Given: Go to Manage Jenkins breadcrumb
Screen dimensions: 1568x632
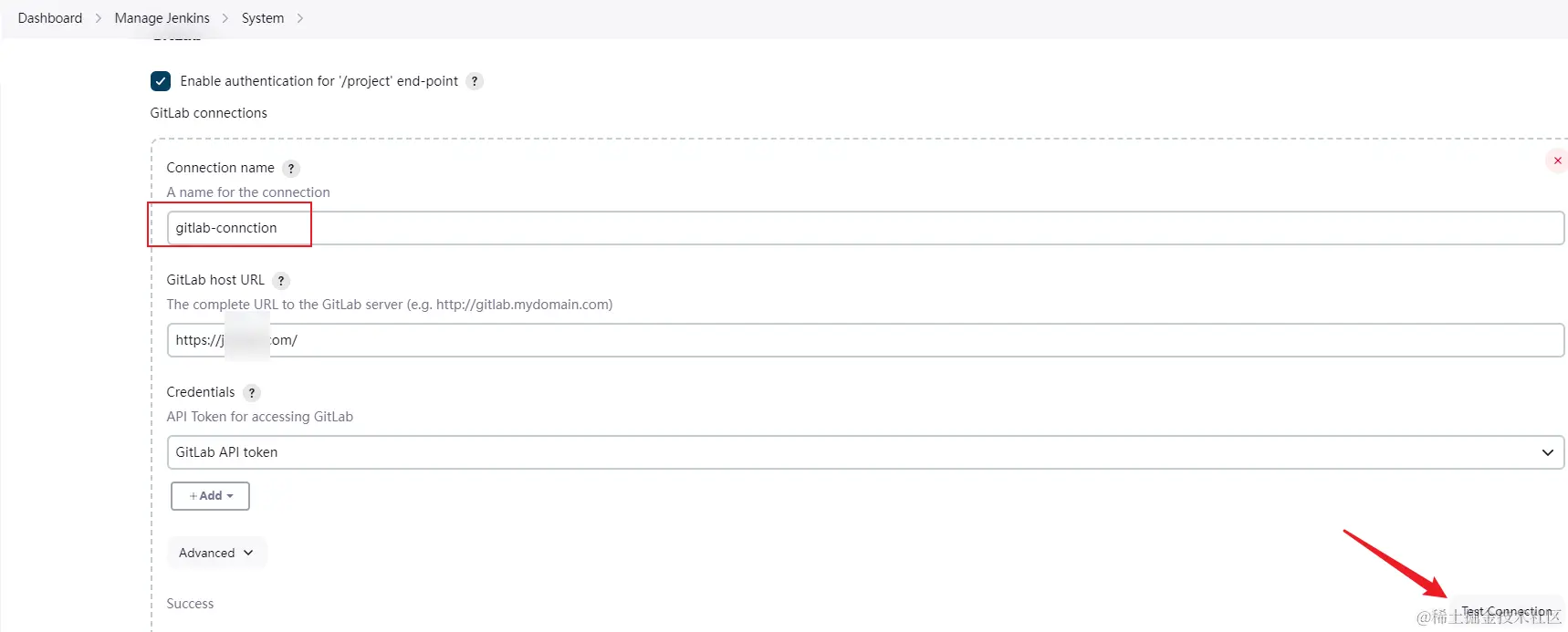Looking at the screenshot, I should pos(162,18).
